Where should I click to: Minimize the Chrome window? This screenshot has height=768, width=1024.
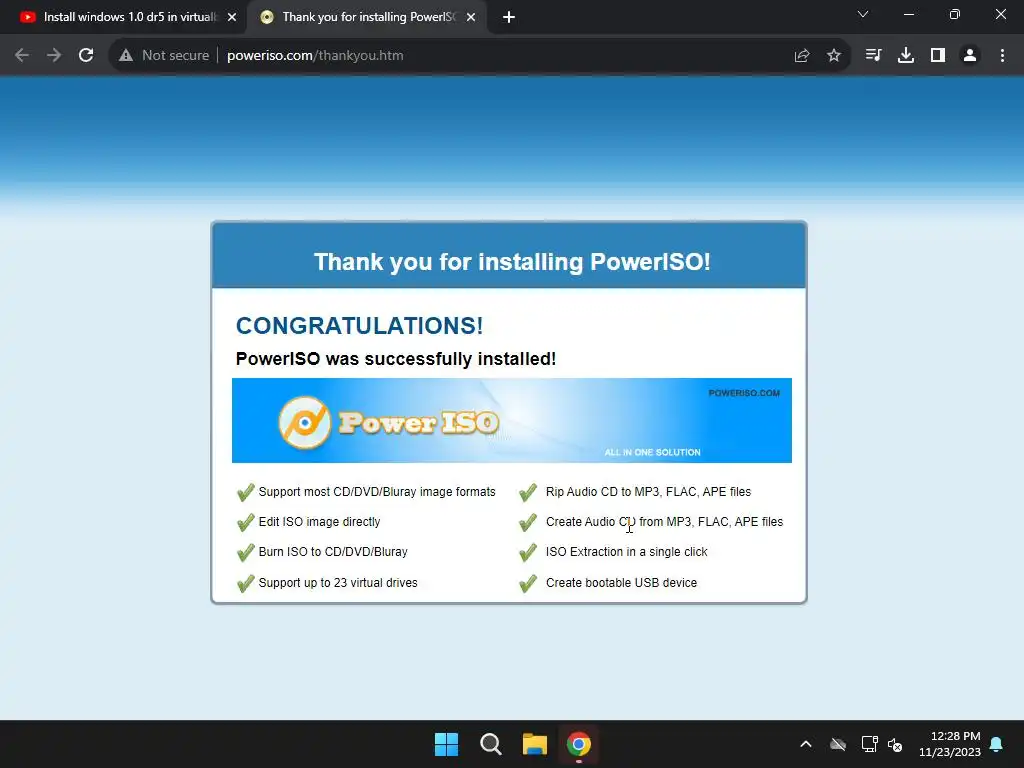[x=908, y=14]
